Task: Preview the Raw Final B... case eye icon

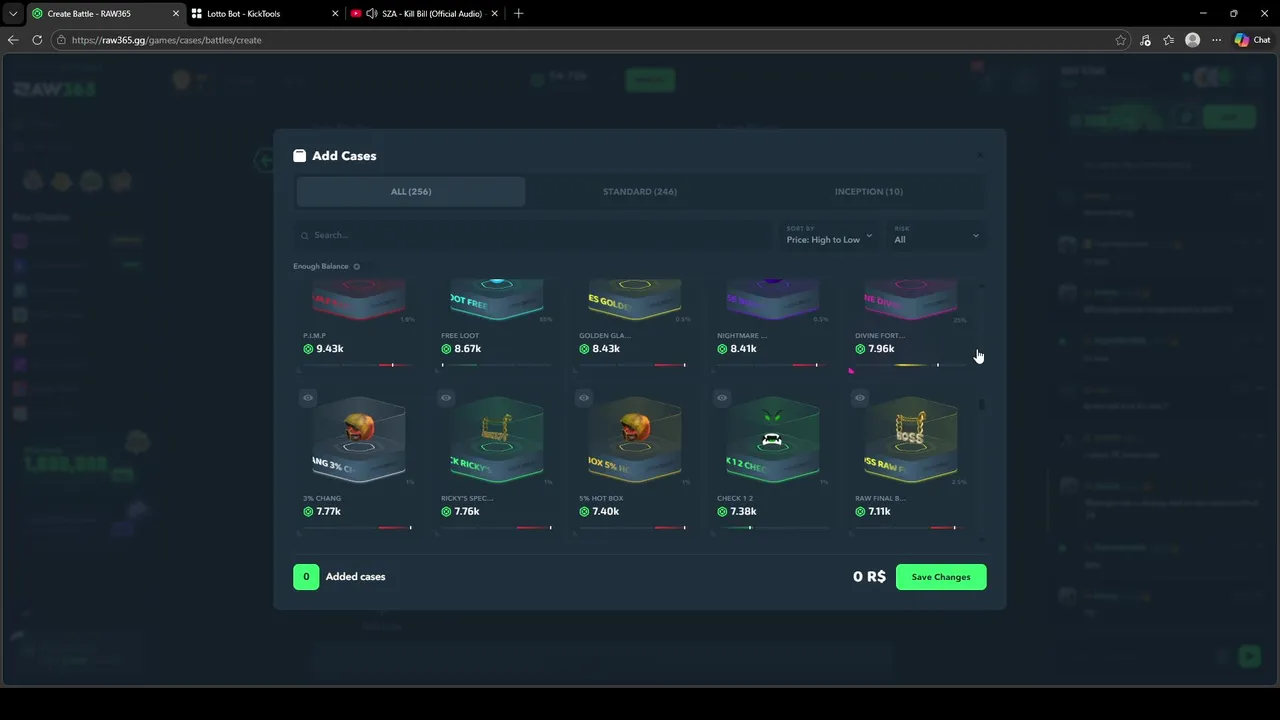Action: point(860,398)
